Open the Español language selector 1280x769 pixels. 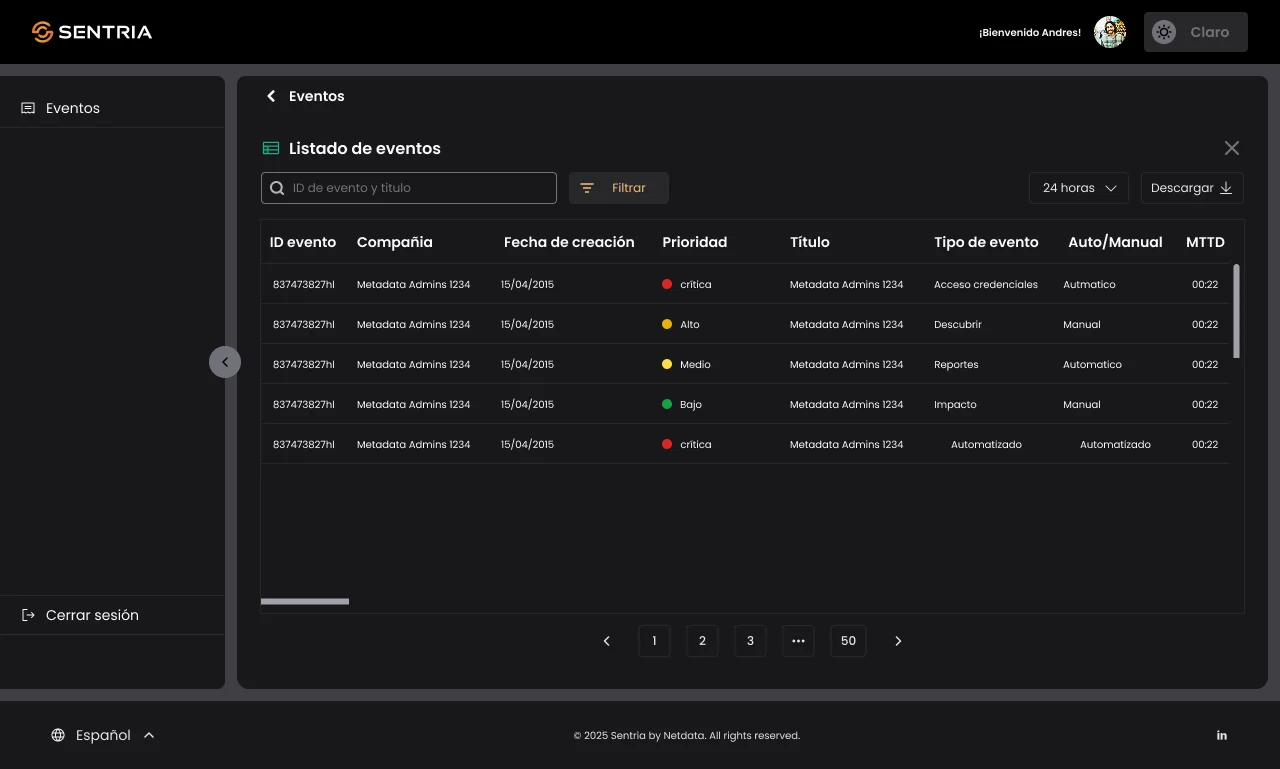[103, 735]
